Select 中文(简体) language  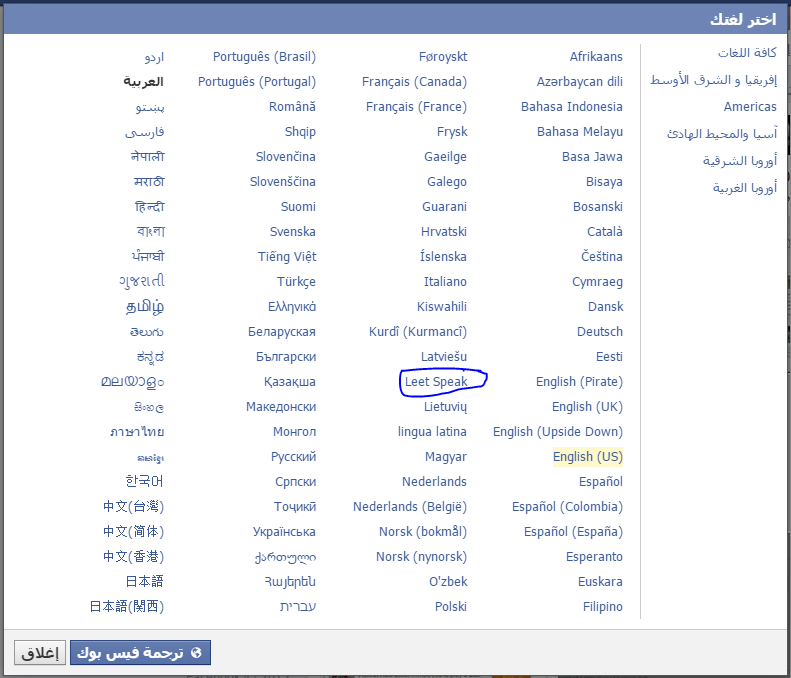133,532
